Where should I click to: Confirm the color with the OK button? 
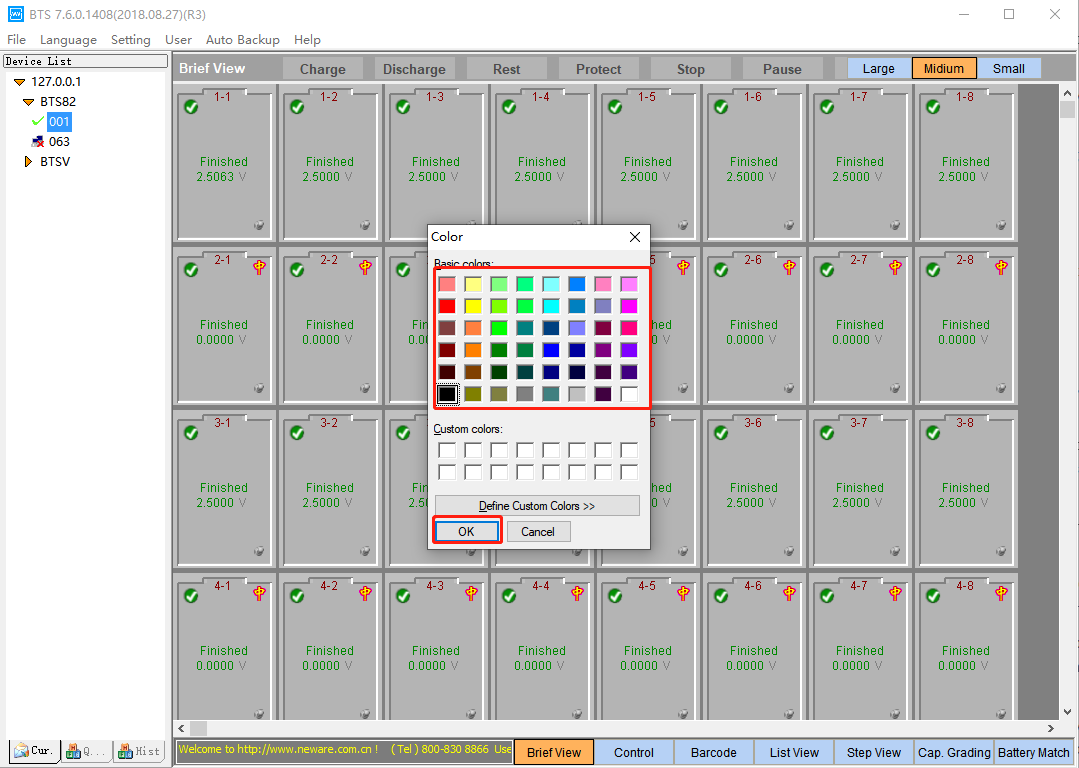click(x=467, y=531)
